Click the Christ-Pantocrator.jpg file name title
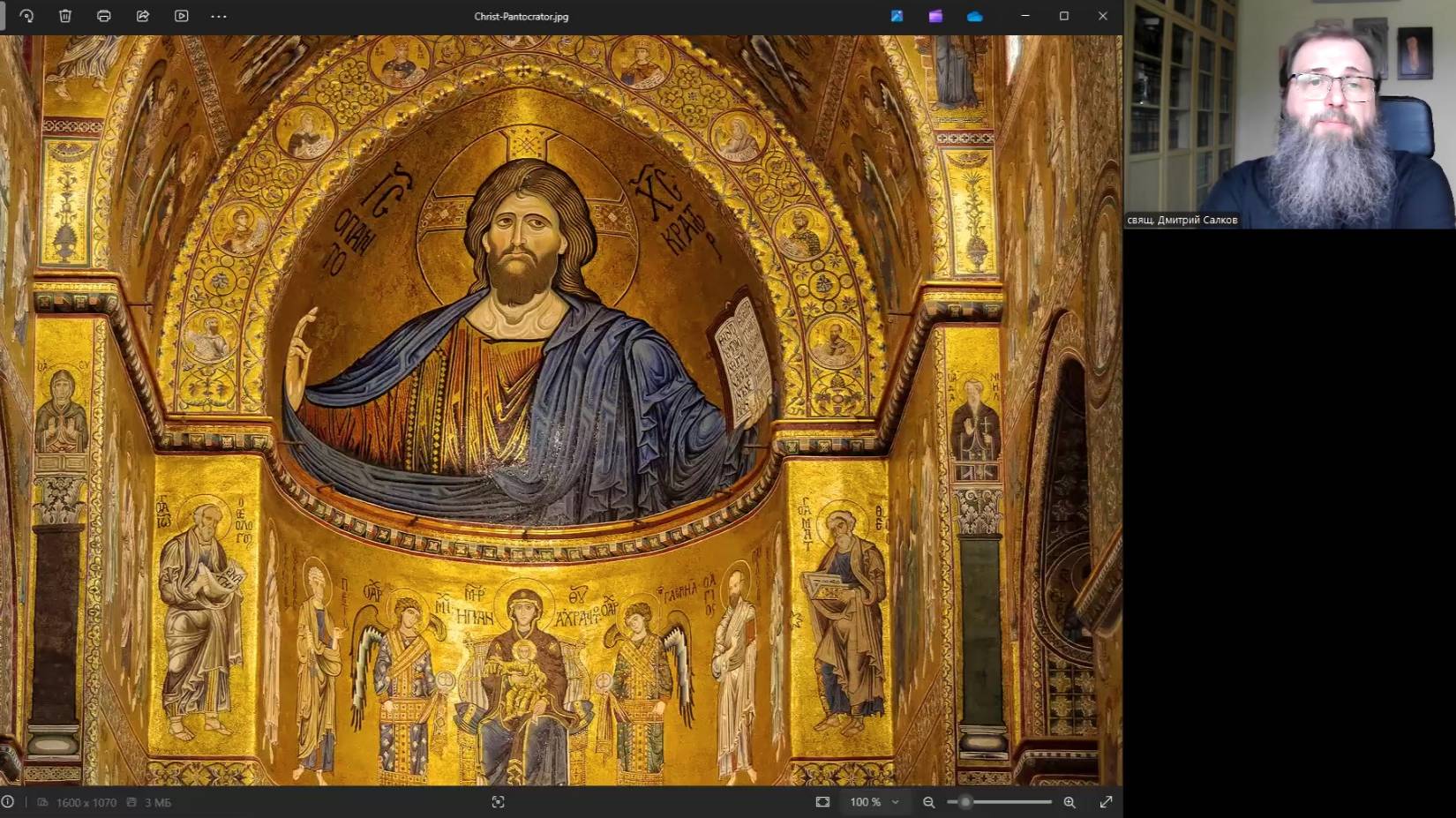Viewport: 1456px width, 818px height. (x=521, y=16)
